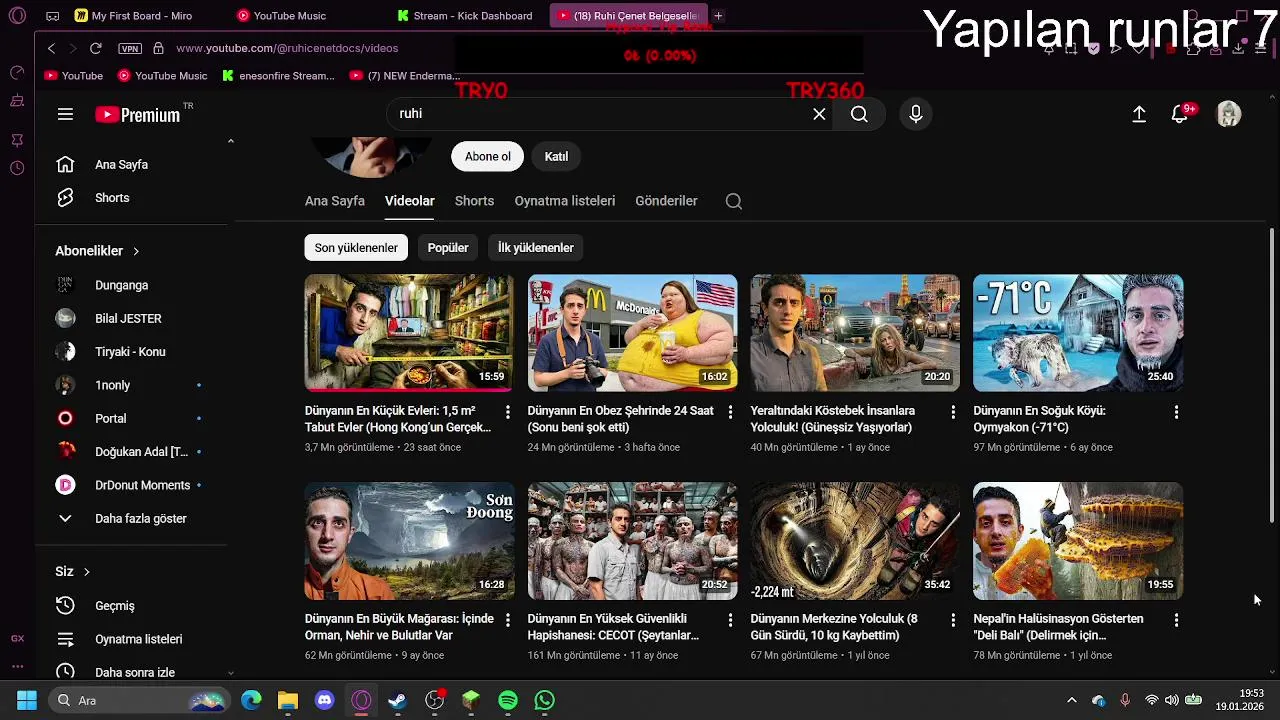
Task: Select the Popüler filter chip
Action: (x=448, y=248)
